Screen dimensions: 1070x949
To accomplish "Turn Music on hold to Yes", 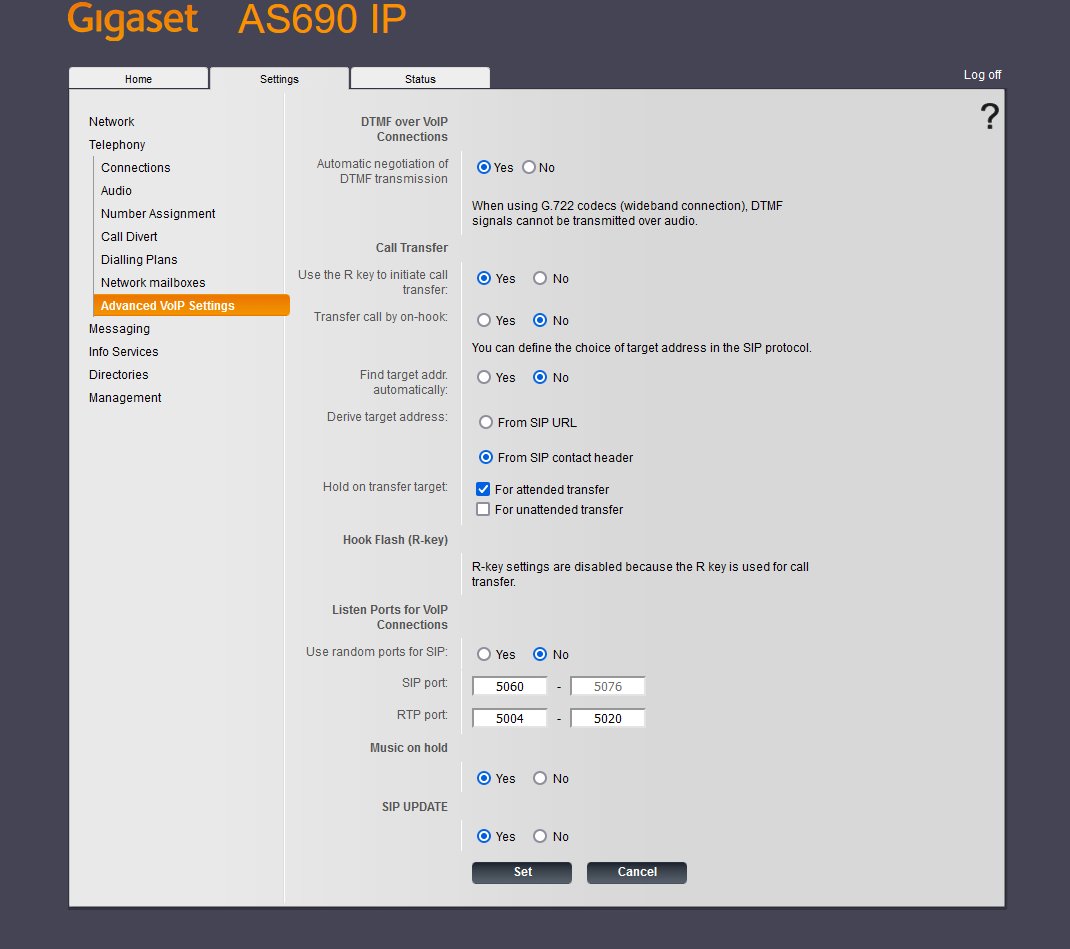I will (484, 778).
